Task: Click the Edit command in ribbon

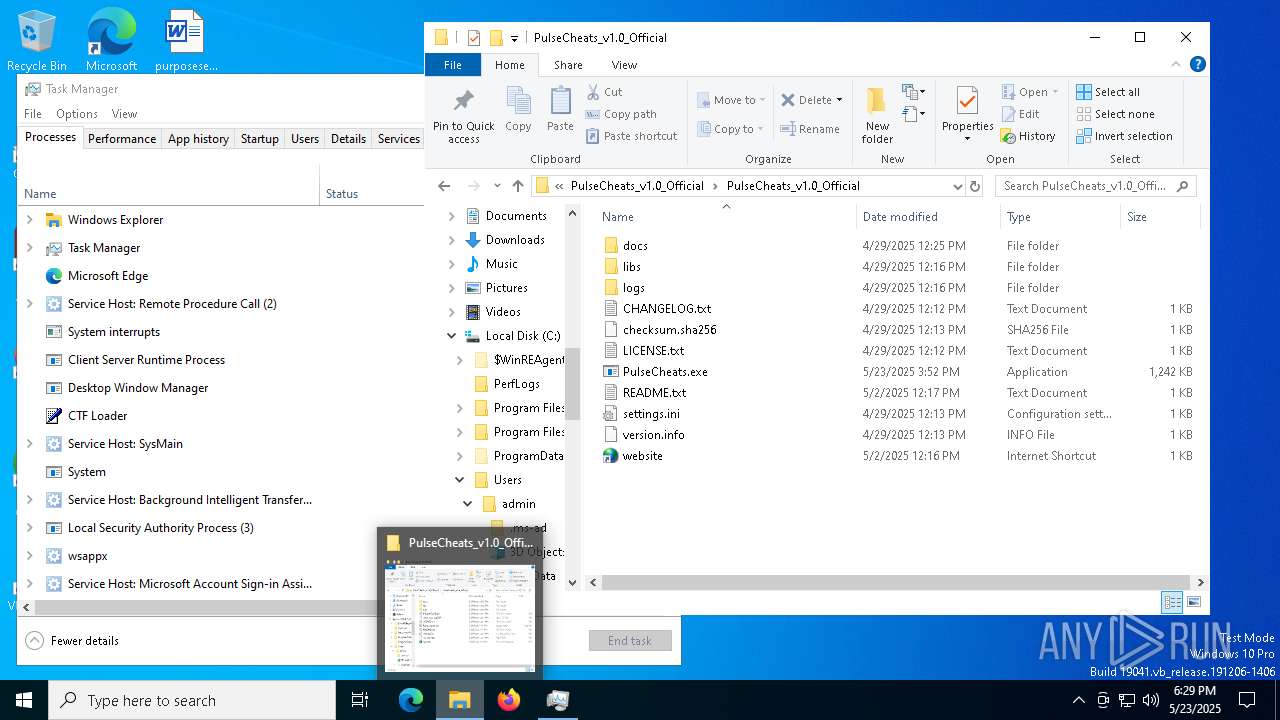Action: tap(1021, 114)
